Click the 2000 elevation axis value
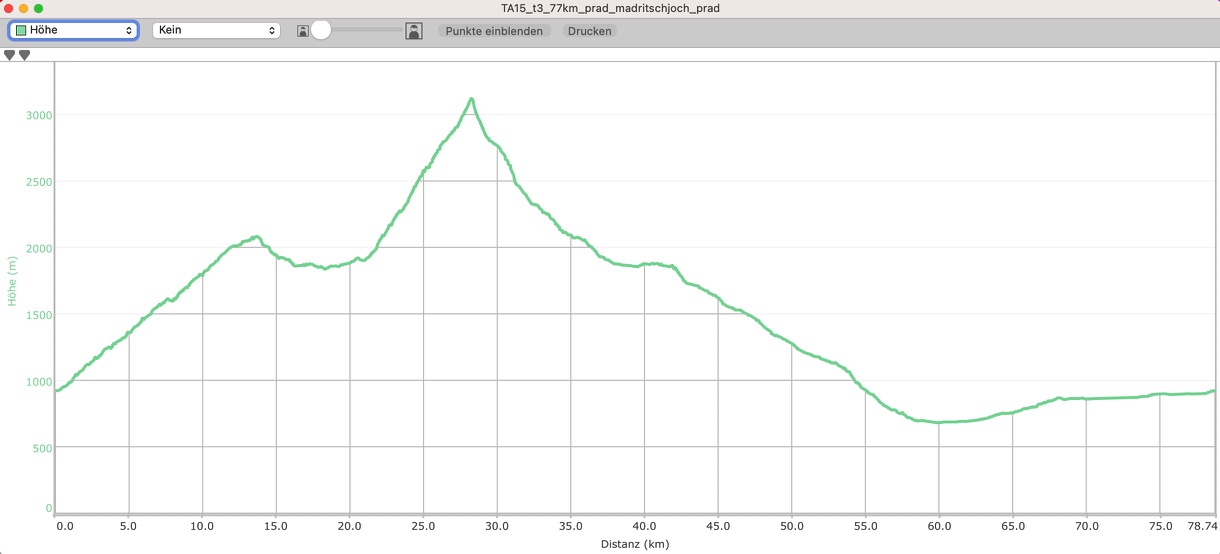The width and height of the screenshot is (1220, 554). click(x=39, y=248)
